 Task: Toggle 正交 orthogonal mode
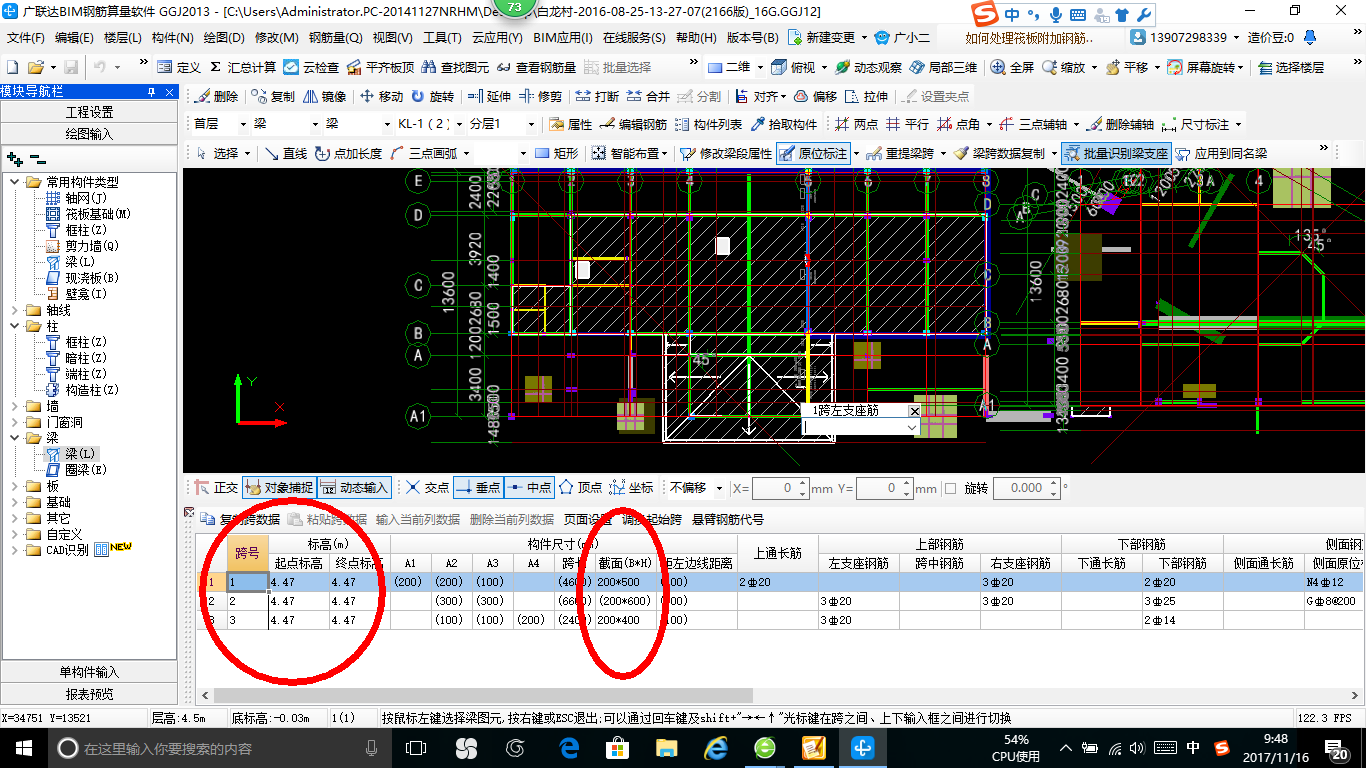click(216, 488)
